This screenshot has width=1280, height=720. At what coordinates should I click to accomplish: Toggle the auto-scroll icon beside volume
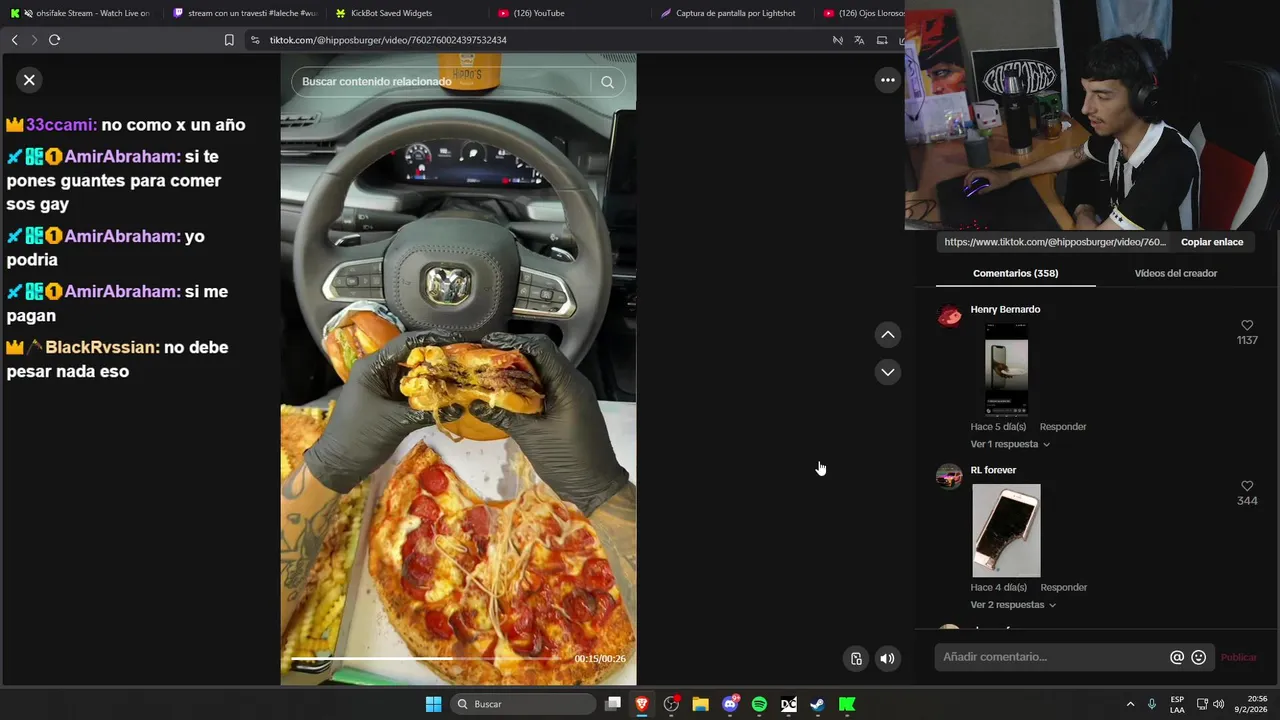856,658
